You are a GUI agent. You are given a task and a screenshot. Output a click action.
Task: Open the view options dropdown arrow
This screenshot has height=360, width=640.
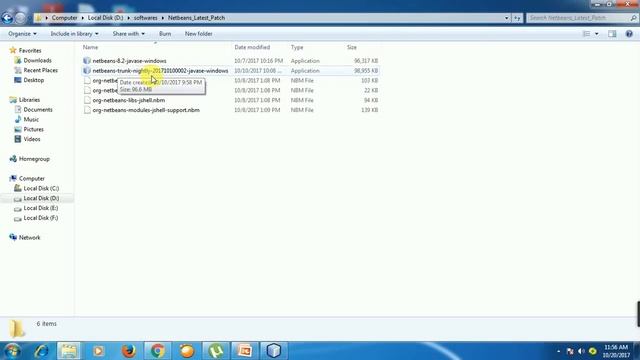tap(597, 34)
